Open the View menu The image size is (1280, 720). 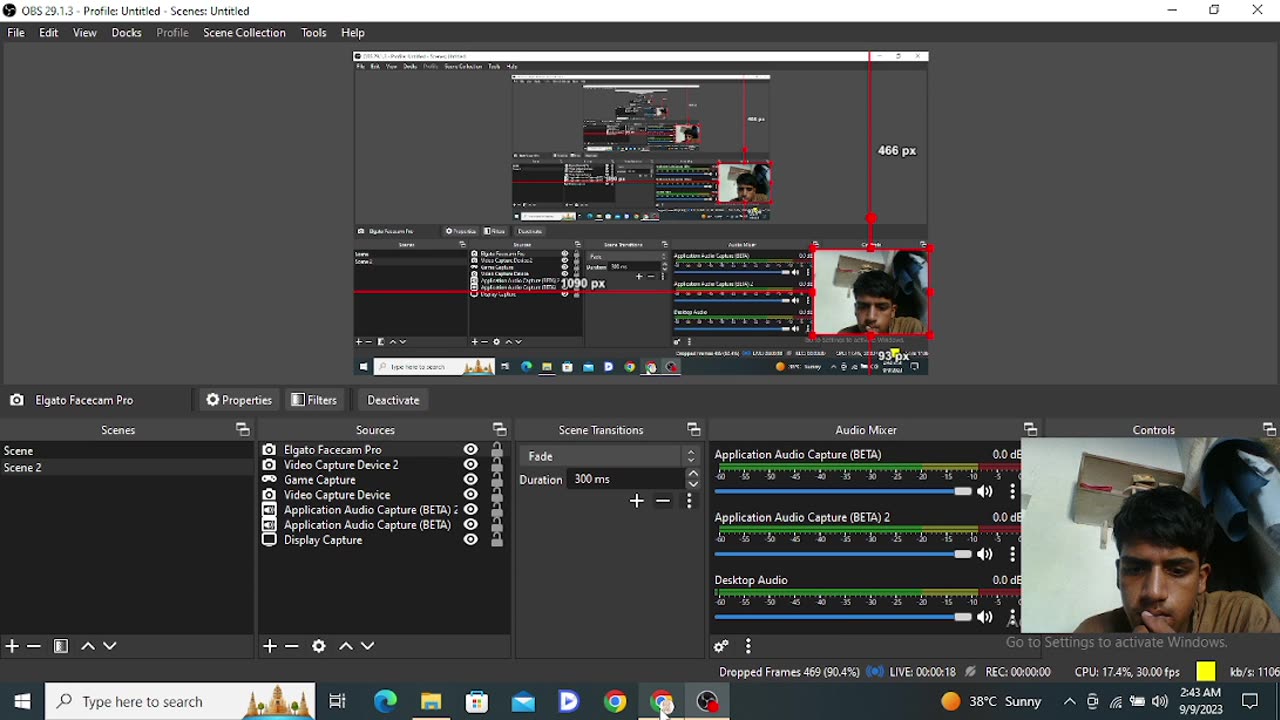click(85, 33)
